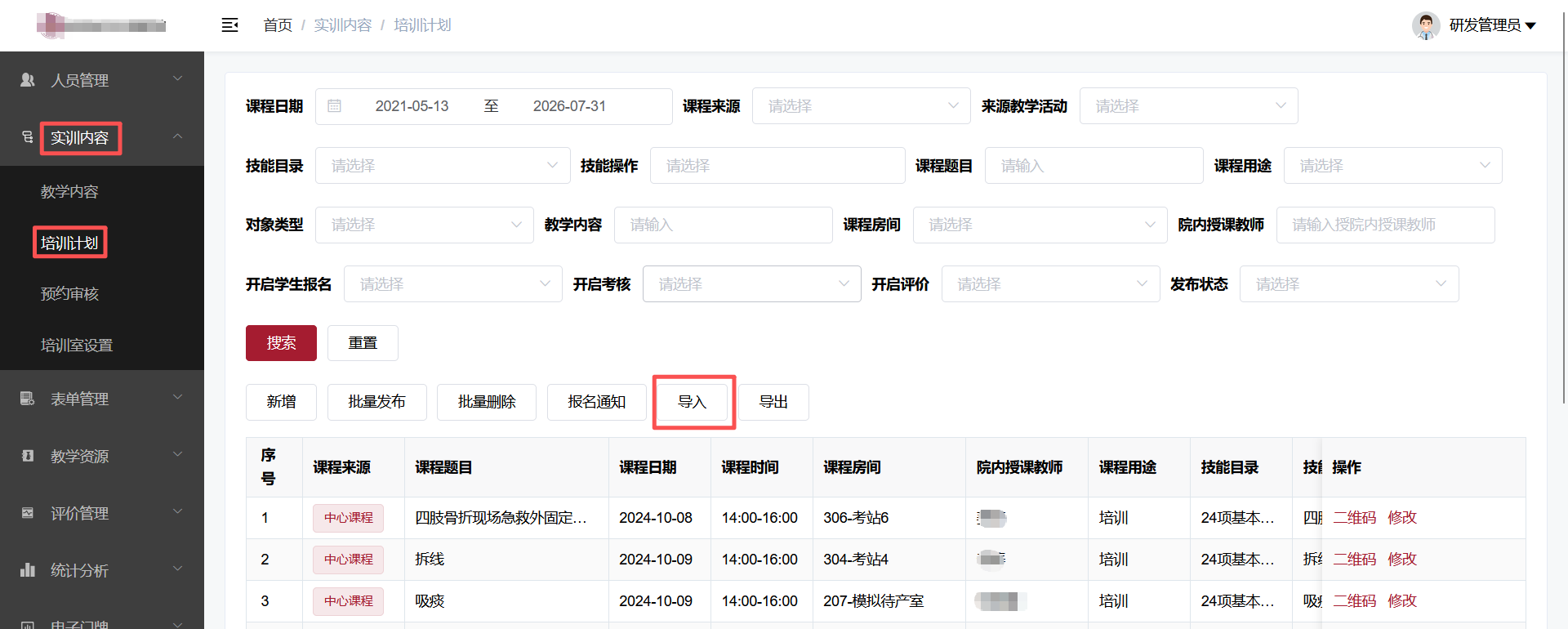Open the 课程用途 dropdown
This screenshot has width=1568, height=629.
pyautogui.click(x=1392, y=166)
